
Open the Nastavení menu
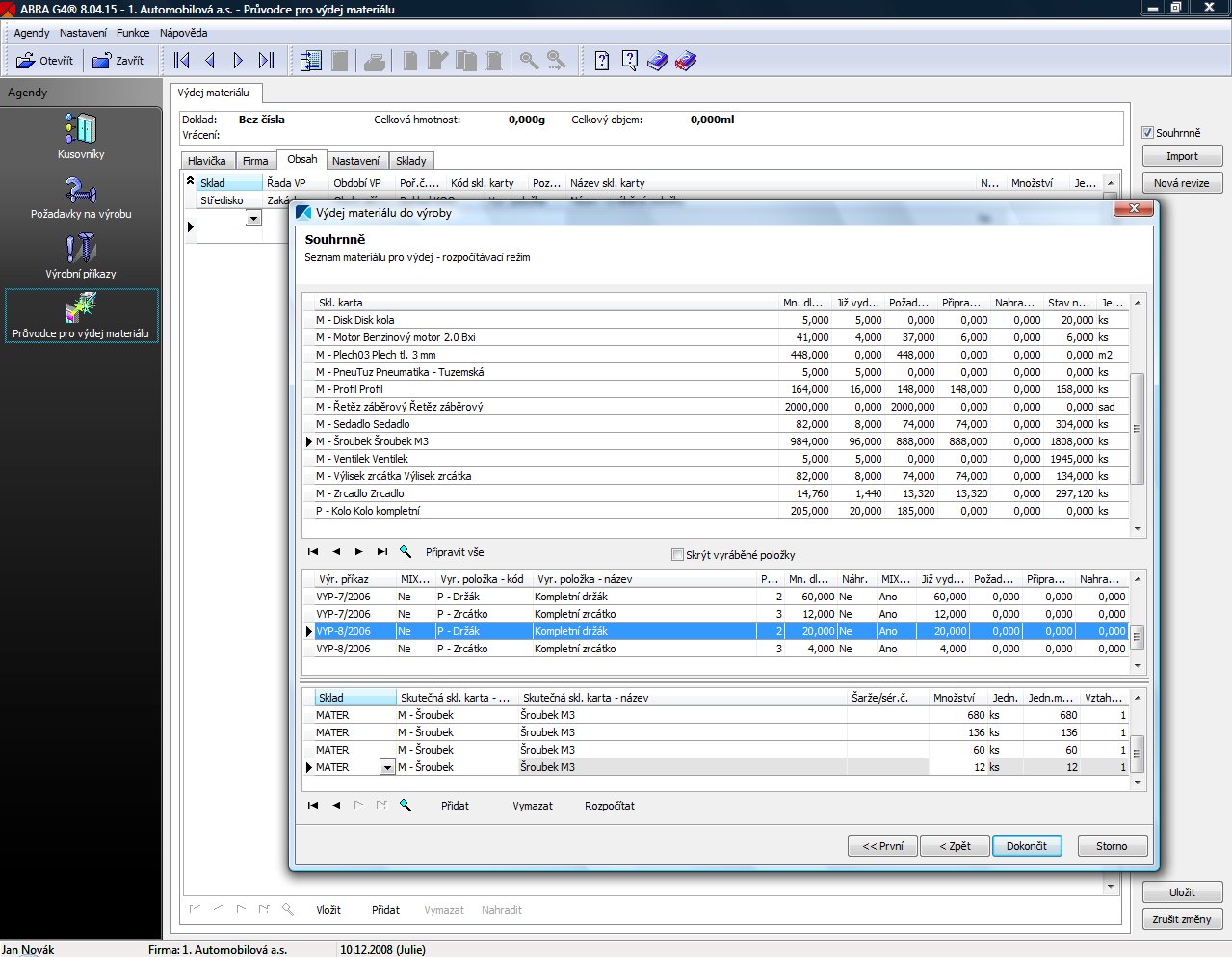coord(84,33)
